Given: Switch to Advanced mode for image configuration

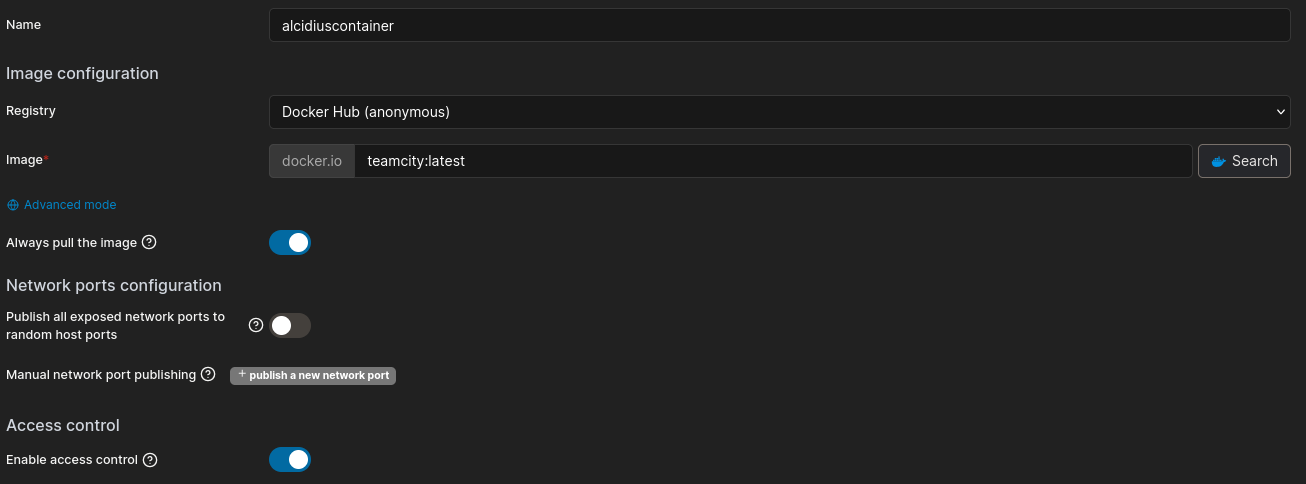Looking at the screenshot, I should click(x=70, y=205).
